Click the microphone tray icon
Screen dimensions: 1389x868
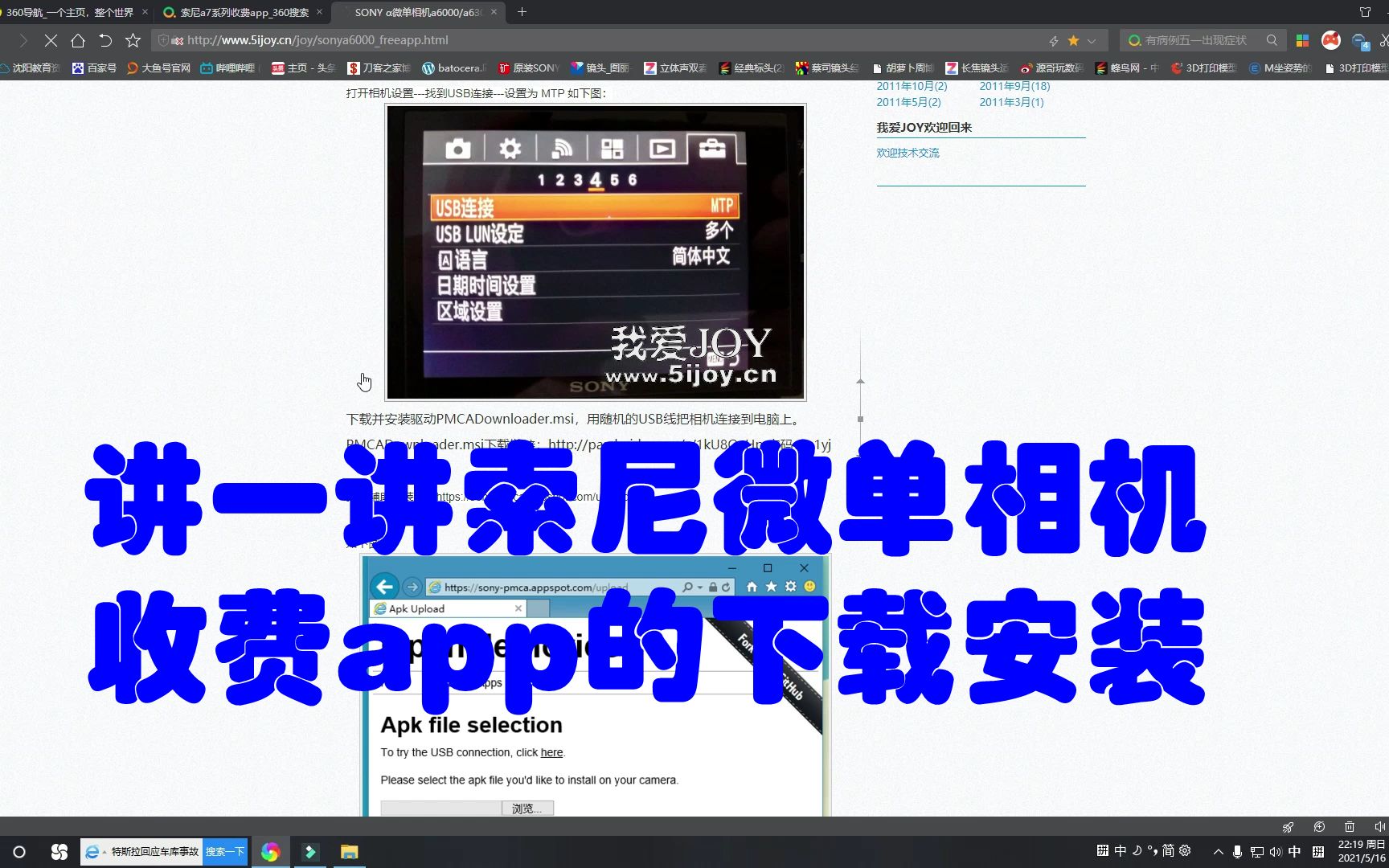tap(1237, 852)
